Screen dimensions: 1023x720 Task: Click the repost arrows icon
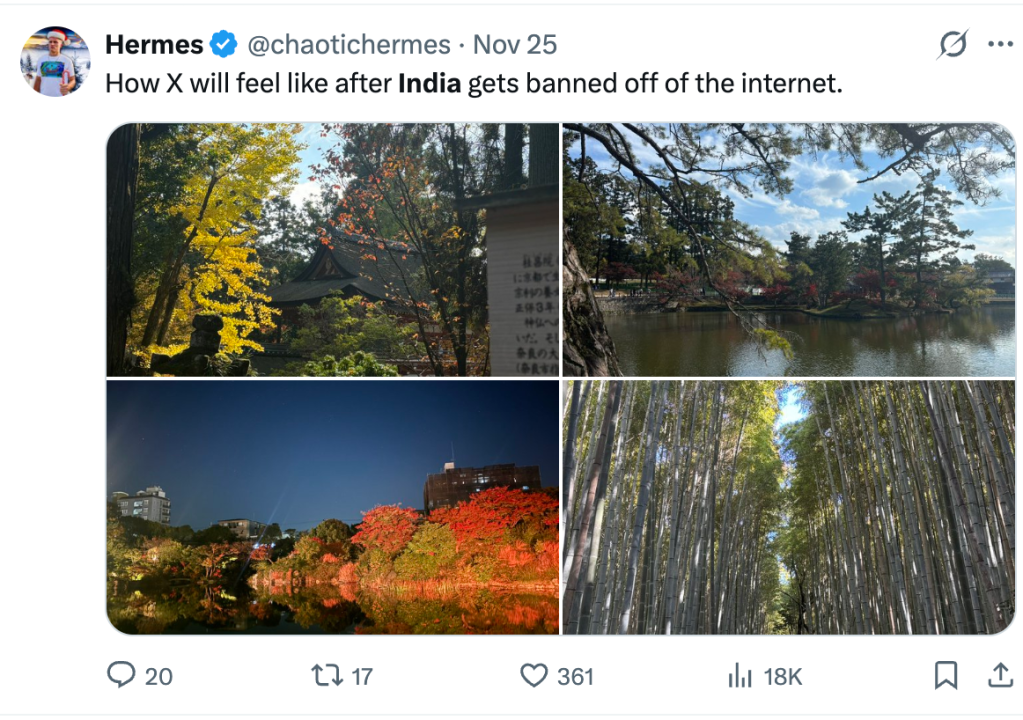(x=326, y=676)
